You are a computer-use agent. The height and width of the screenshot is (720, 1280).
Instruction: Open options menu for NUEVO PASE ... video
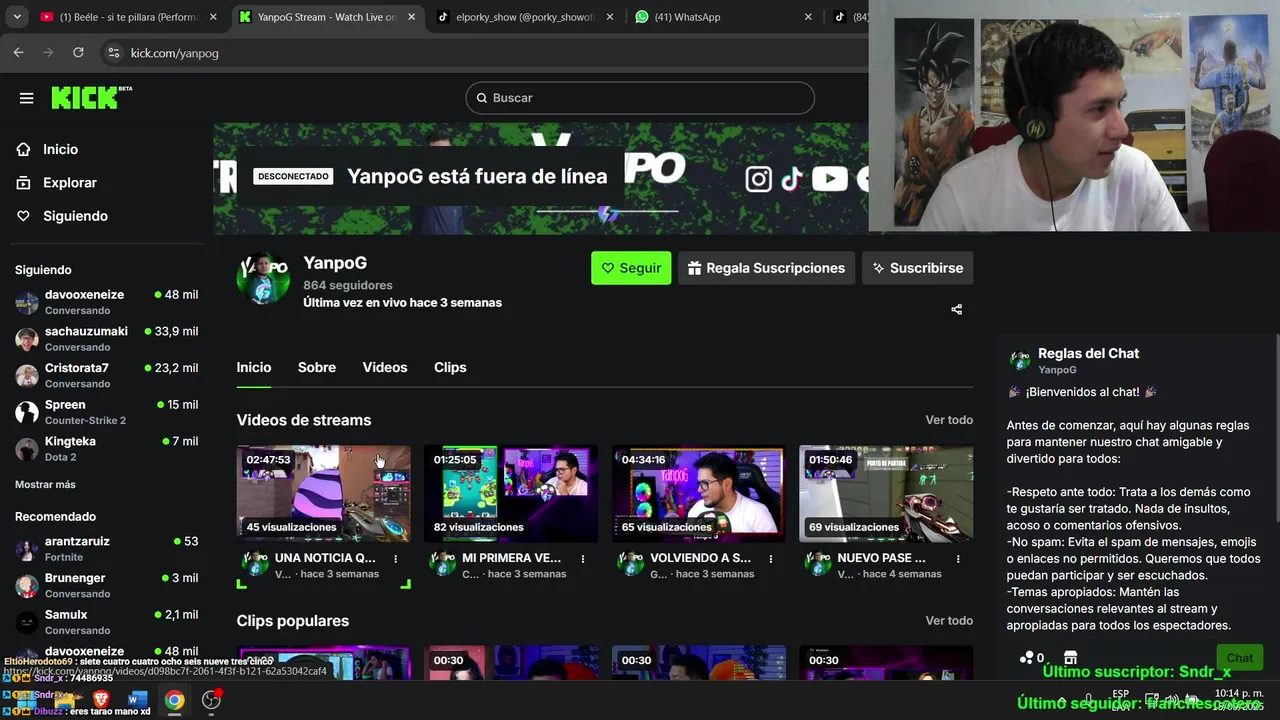[x=958, y=559]
